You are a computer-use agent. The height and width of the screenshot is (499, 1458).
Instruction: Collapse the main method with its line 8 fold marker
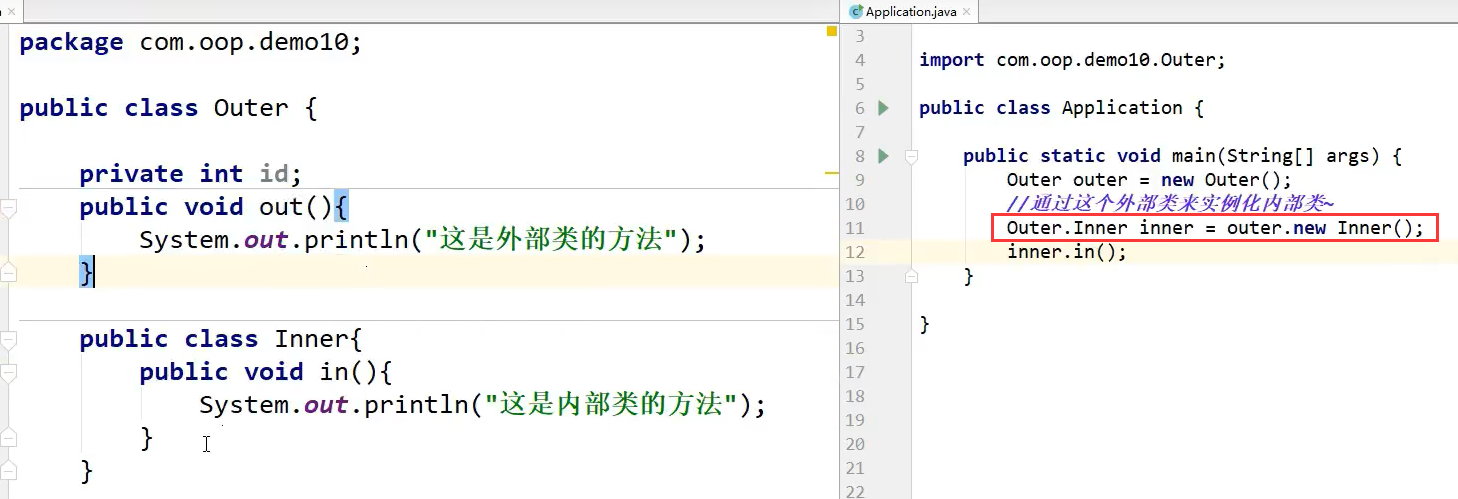click(911, 156)
